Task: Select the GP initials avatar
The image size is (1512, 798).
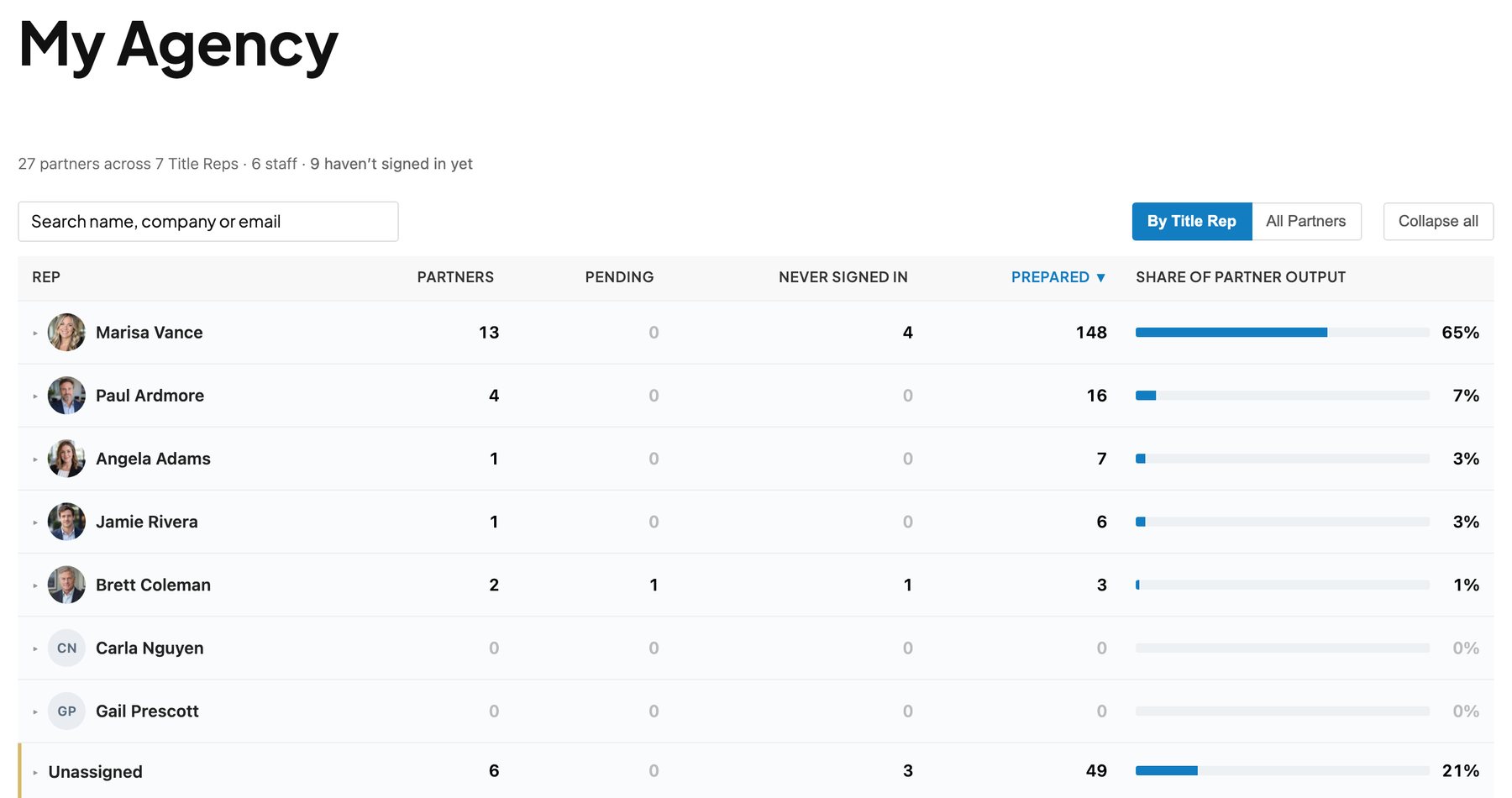Action: tap(66, 711)
